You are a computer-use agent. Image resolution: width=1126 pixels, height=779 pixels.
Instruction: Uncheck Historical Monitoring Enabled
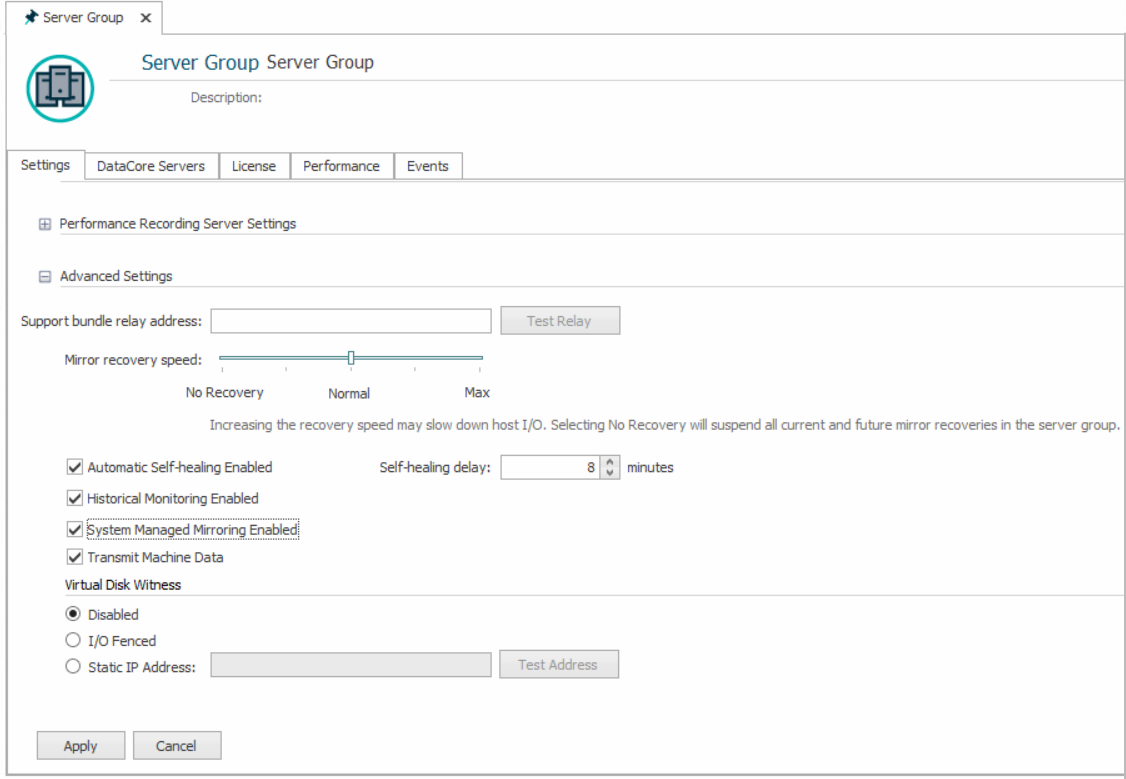tap(74, 498)
